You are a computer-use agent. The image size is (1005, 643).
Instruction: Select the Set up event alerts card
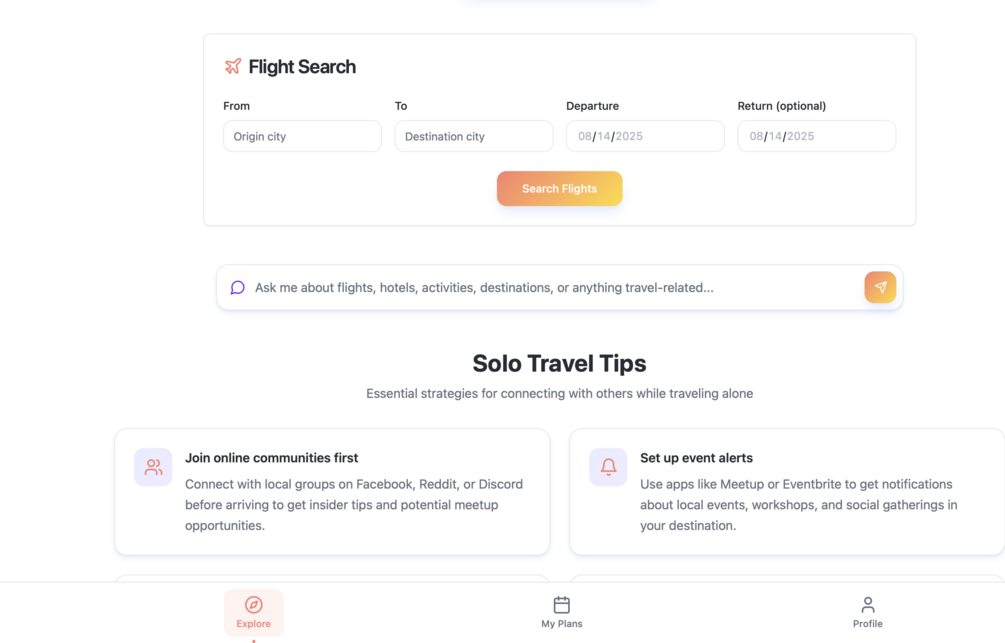(x=786, y=491)
